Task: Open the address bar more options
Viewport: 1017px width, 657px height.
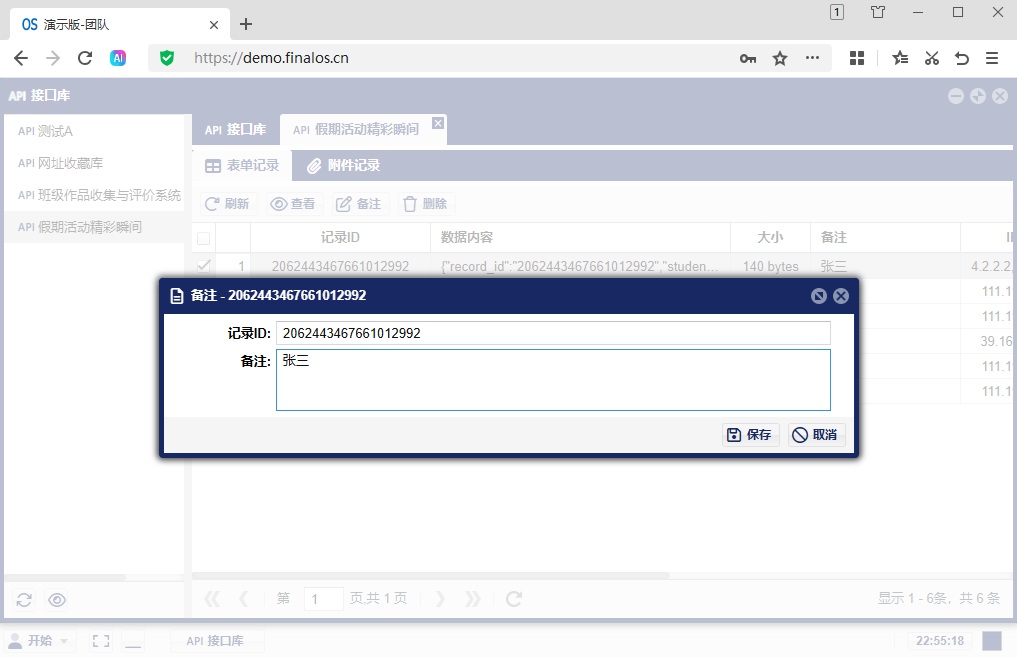Action: (812, 58)
